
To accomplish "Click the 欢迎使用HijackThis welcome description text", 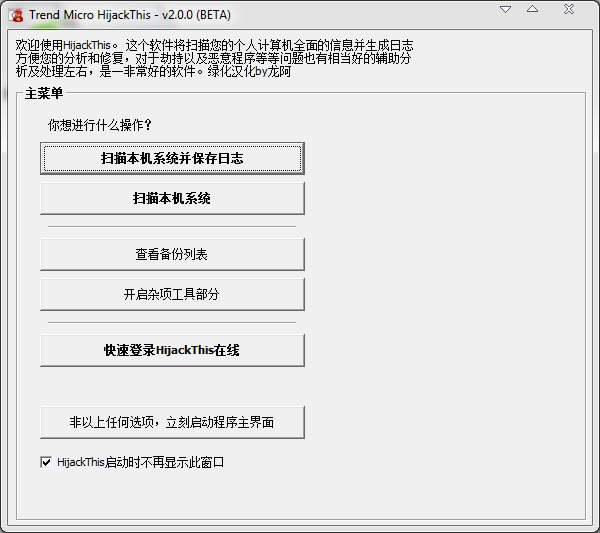I will click(x=200, y=46).
